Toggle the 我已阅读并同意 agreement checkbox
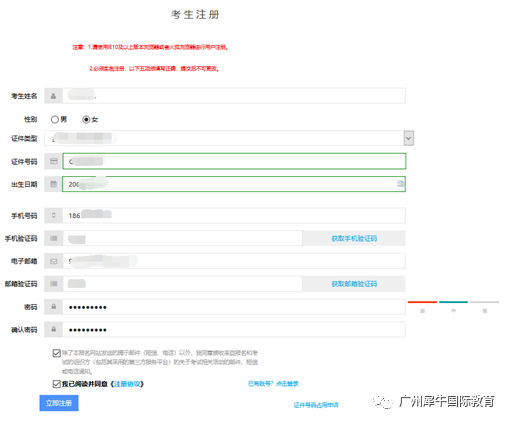511x424 pixels. [x=56, y=384]
